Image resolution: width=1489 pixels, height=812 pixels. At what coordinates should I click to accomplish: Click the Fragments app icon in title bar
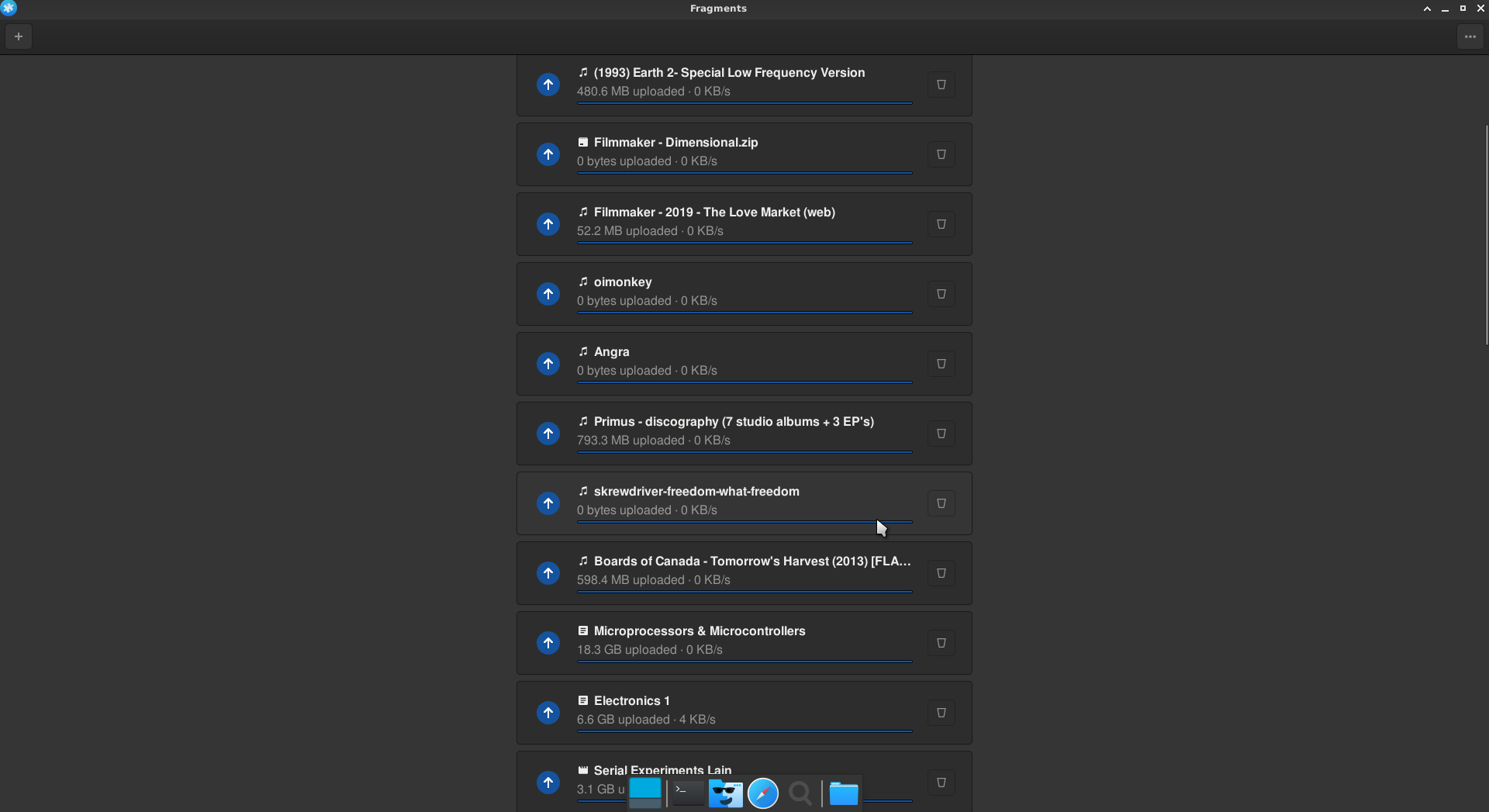[x=9, y=9]
